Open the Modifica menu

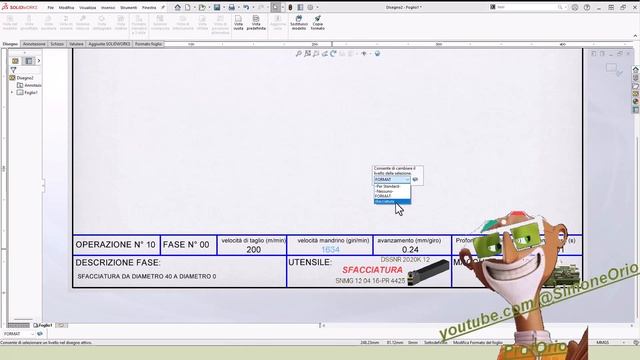click(66, 8)
